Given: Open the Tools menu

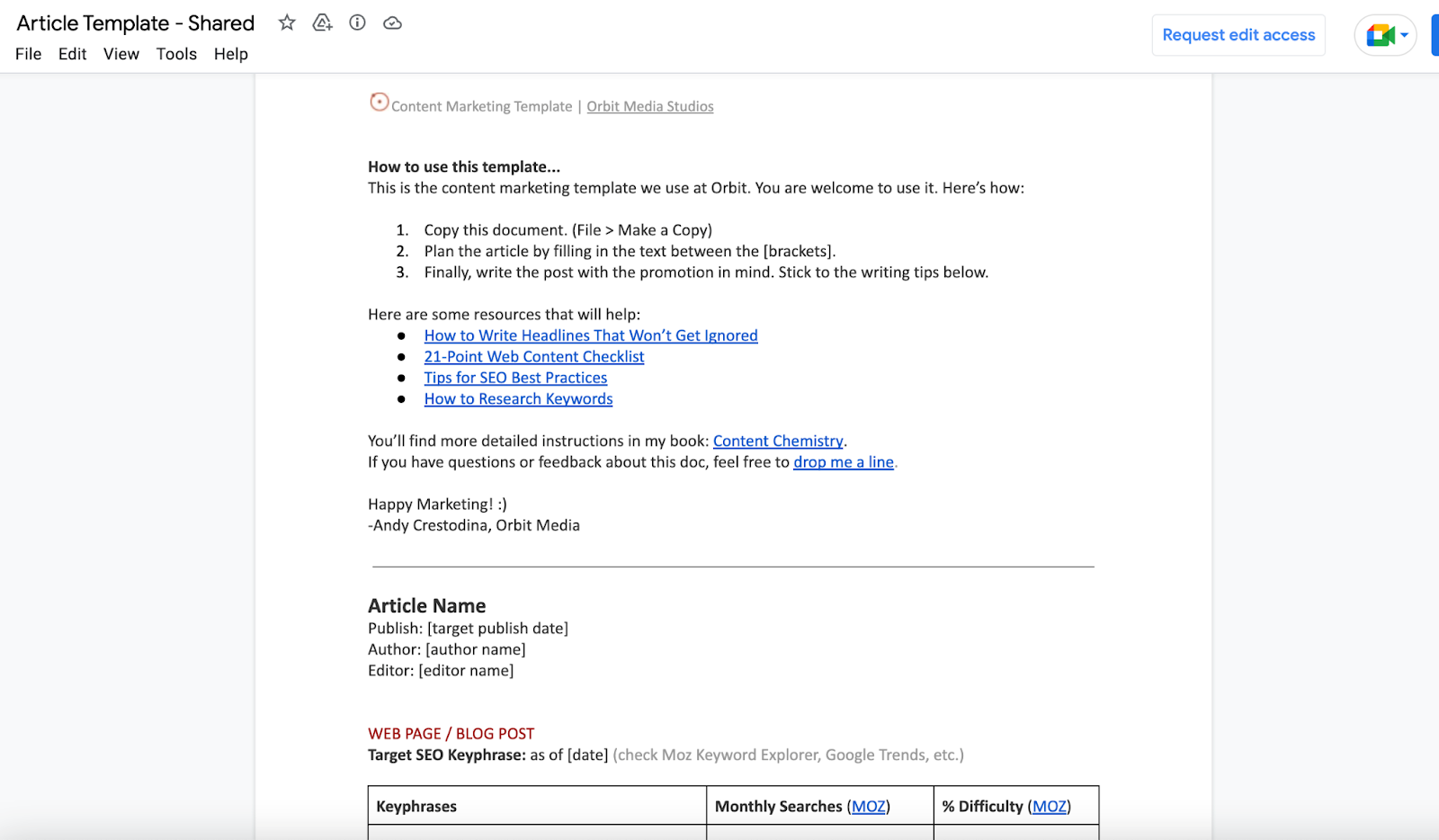Looking at the screenshot, I should 175,54.
